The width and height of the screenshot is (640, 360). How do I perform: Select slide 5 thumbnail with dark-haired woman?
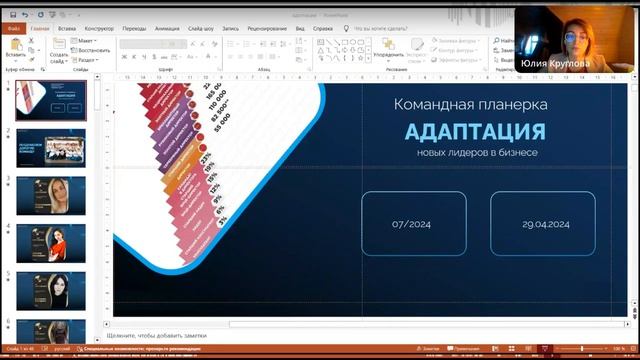click(51, 291)
